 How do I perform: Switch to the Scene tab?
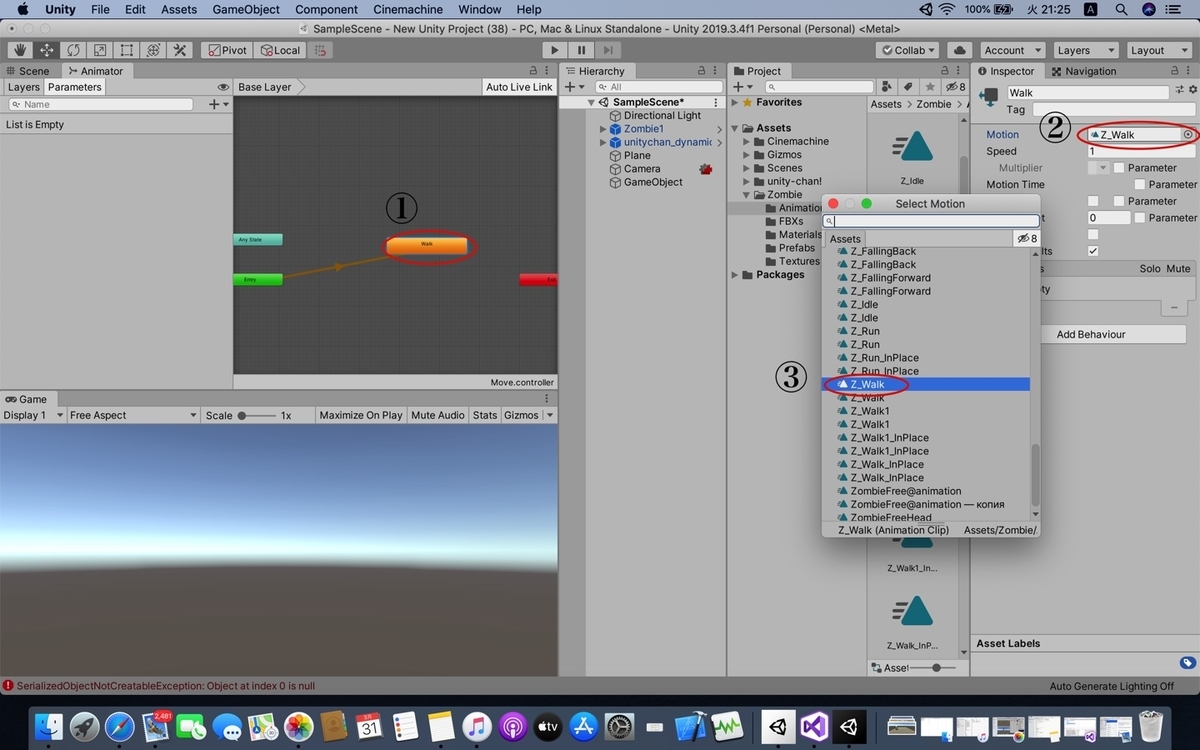tap(27, 71)
